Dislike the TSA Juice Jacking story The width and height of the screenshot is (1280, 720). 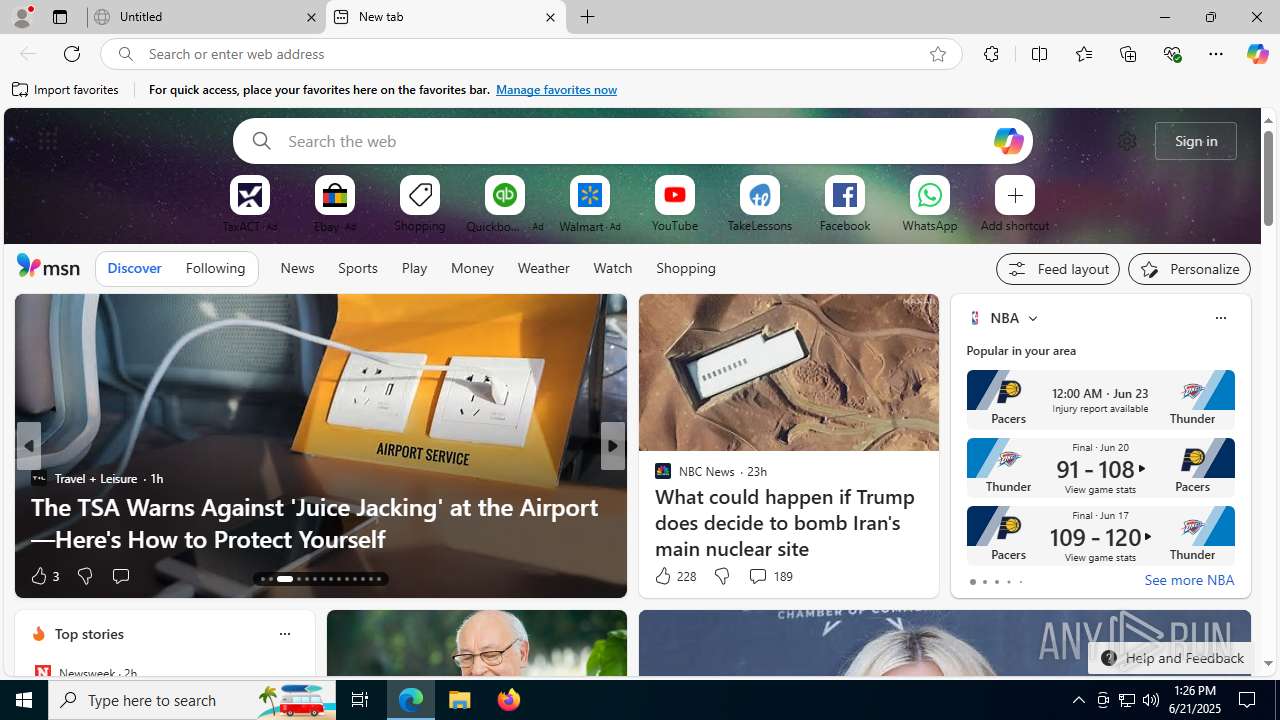pos(85,576)
